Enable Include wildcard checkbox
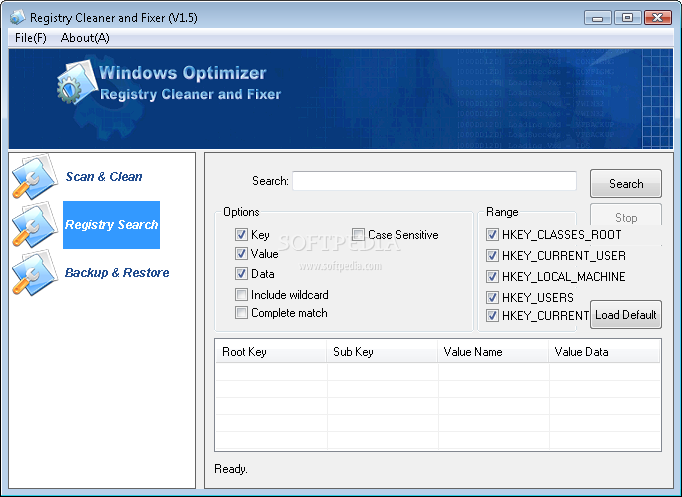The height and width of the screenshot is (497, 682). [x=241, y=294]
